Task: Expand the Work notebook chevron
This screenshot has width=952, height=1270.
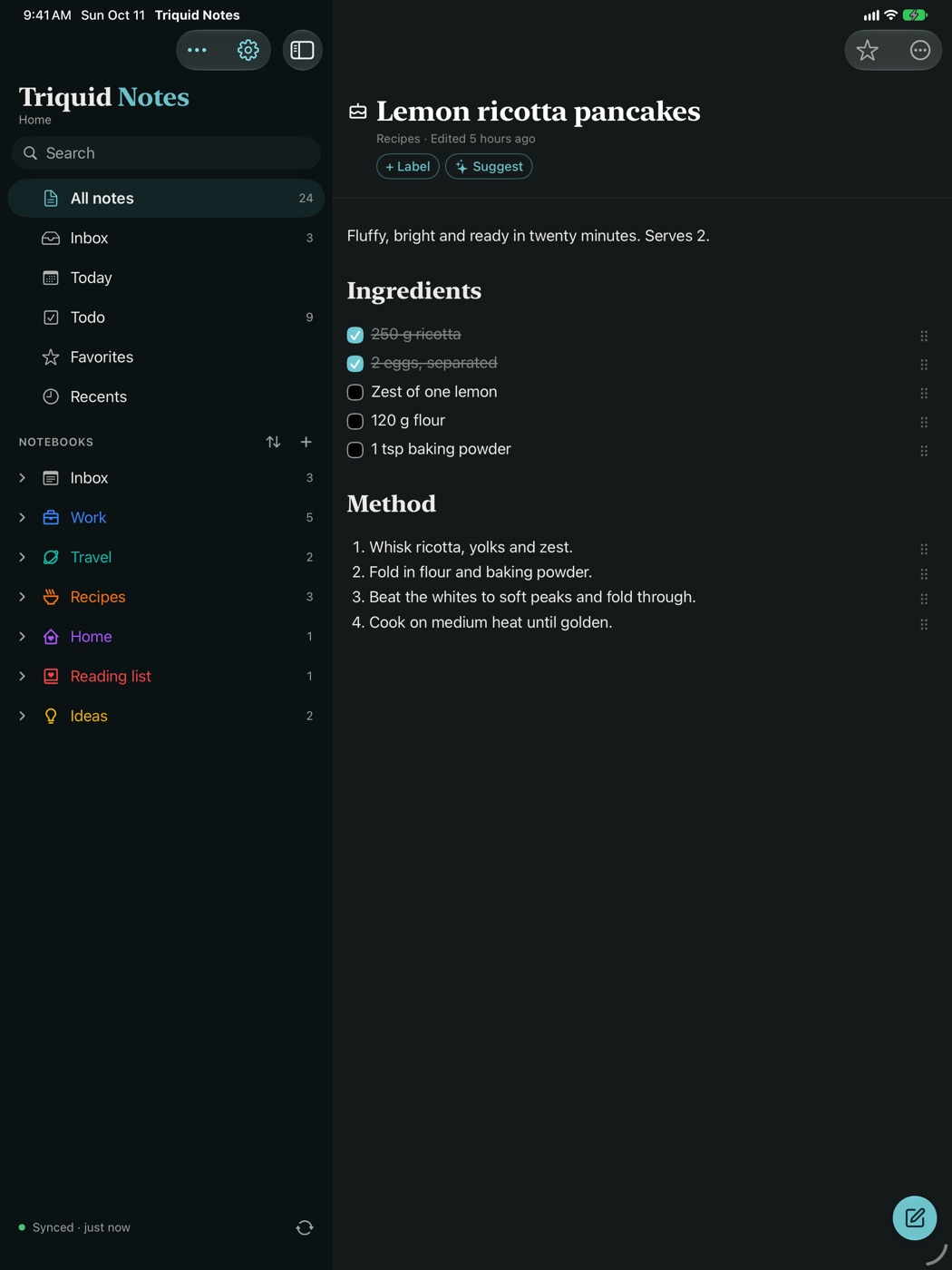Action: click(23, 517)
